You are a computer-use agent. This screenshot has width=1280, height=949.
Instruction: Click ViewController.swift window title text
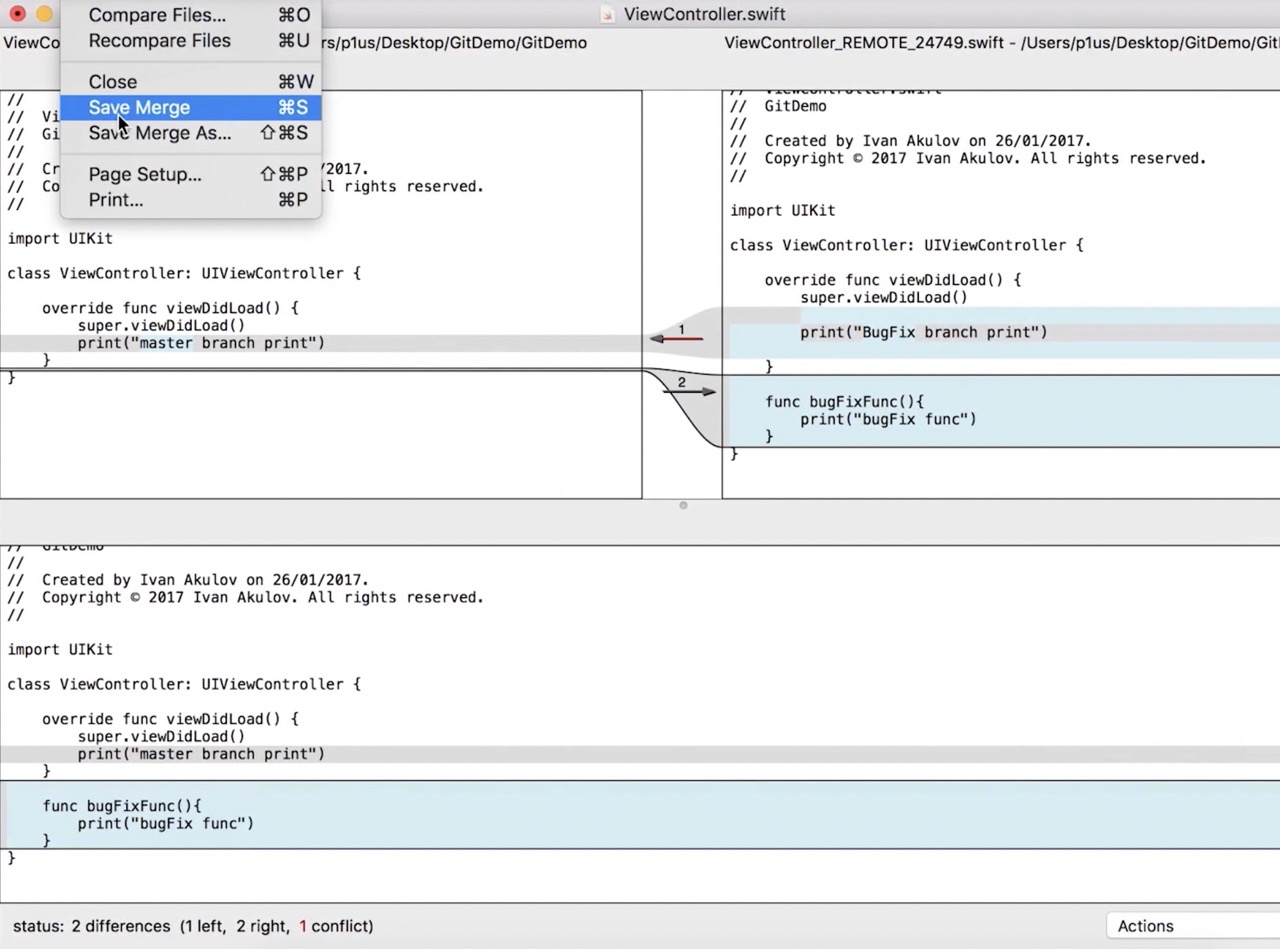click(704, 14)
